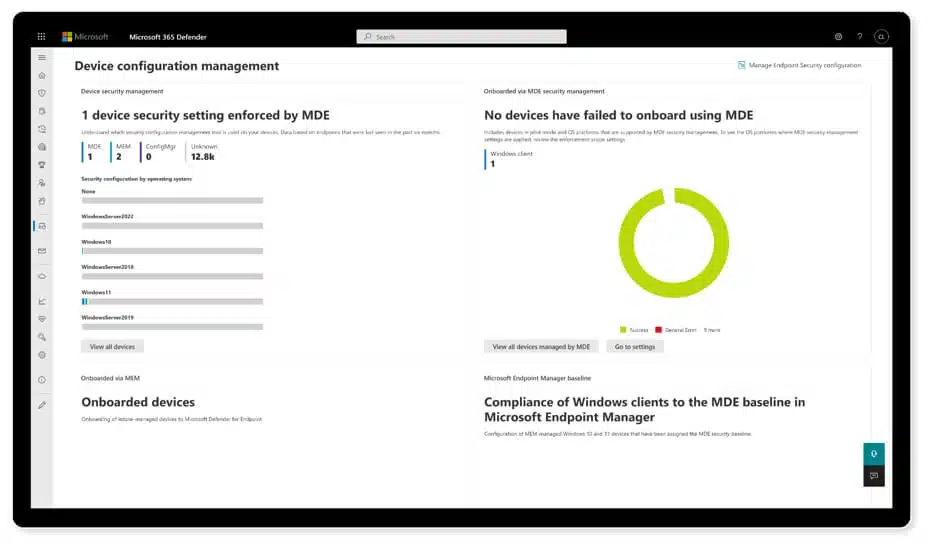This screenshot has width=935, height=552.
Task: Open the sidebar icon below Reports chart
Action: 42,319
